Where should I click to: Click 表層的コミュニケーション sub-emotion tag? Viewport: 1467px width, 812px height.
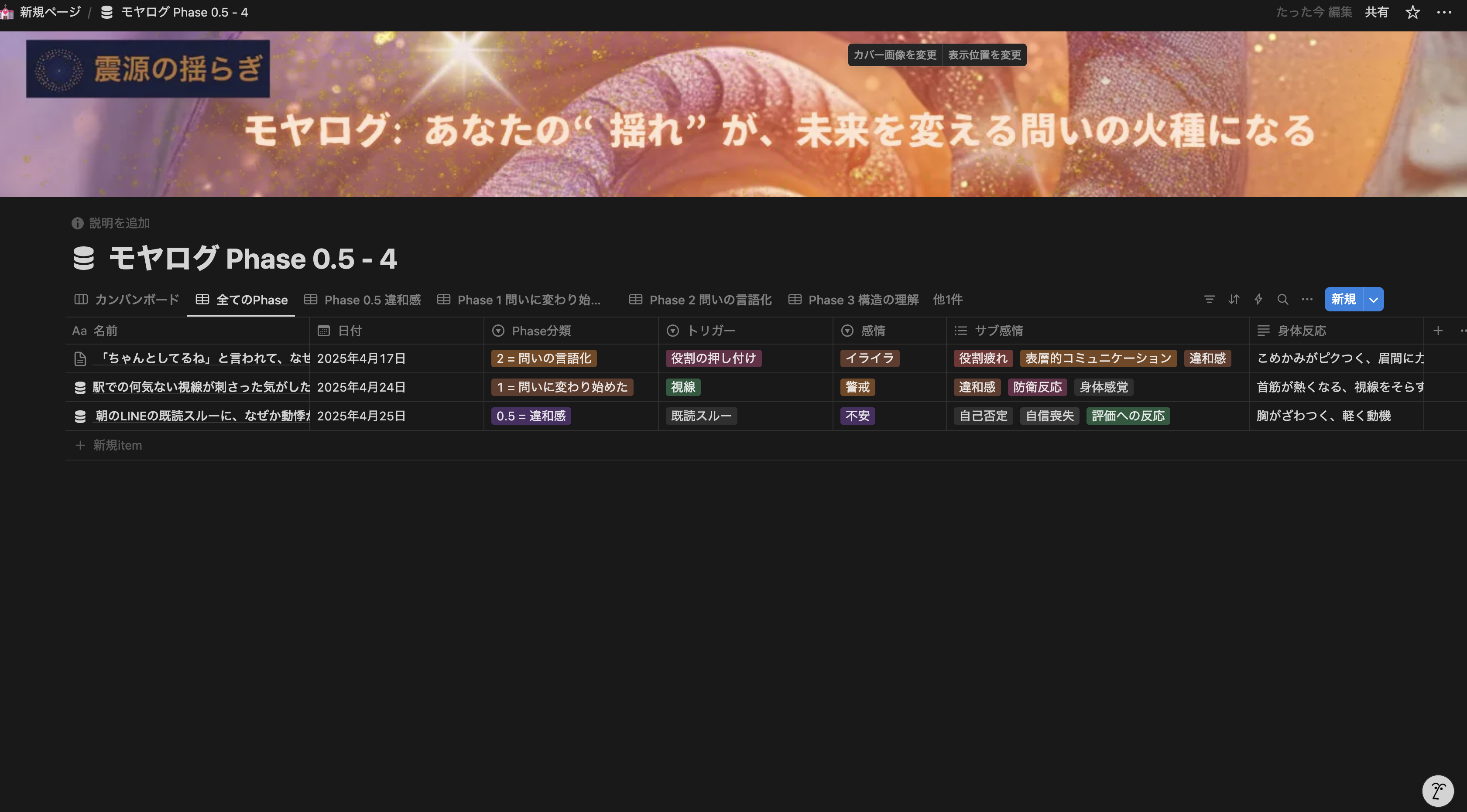1098,358
